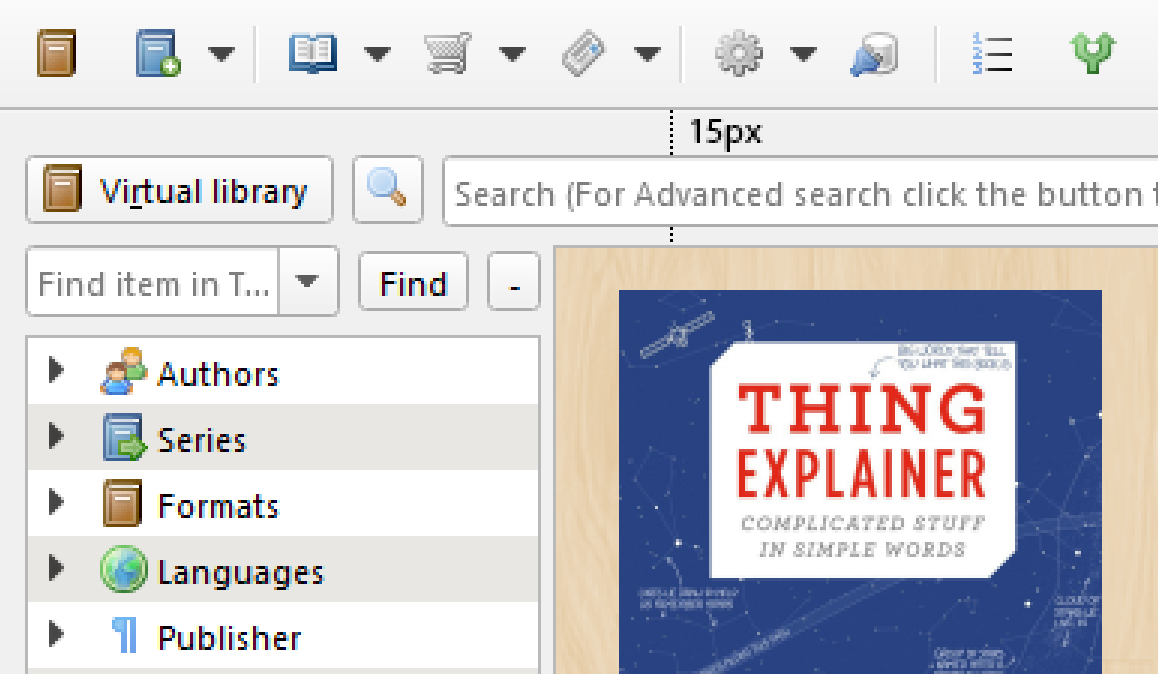The height and width of the screenshot is (674, 1158).
Task: Select the Thing Explainer book cover
Action: pyautogui.click(x=860, y=481)
